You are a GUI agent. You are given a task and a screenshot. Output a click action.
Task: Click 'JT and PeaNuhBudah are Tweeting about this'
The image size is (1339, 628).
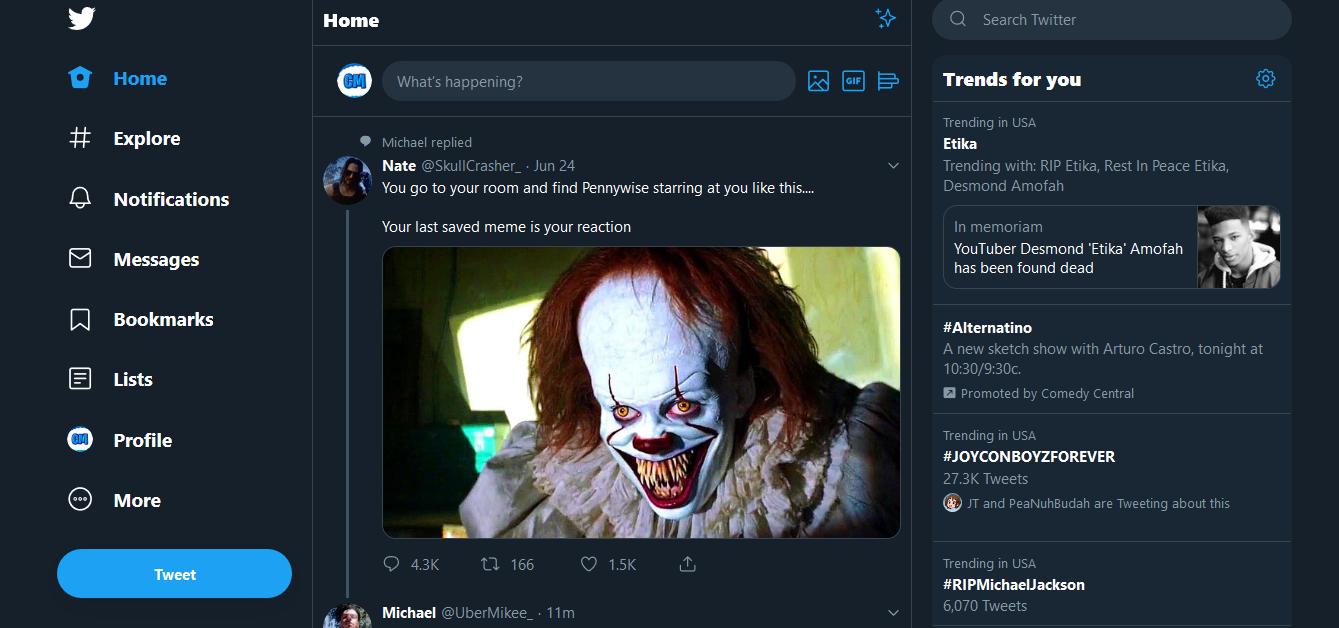pos(1099,503)
